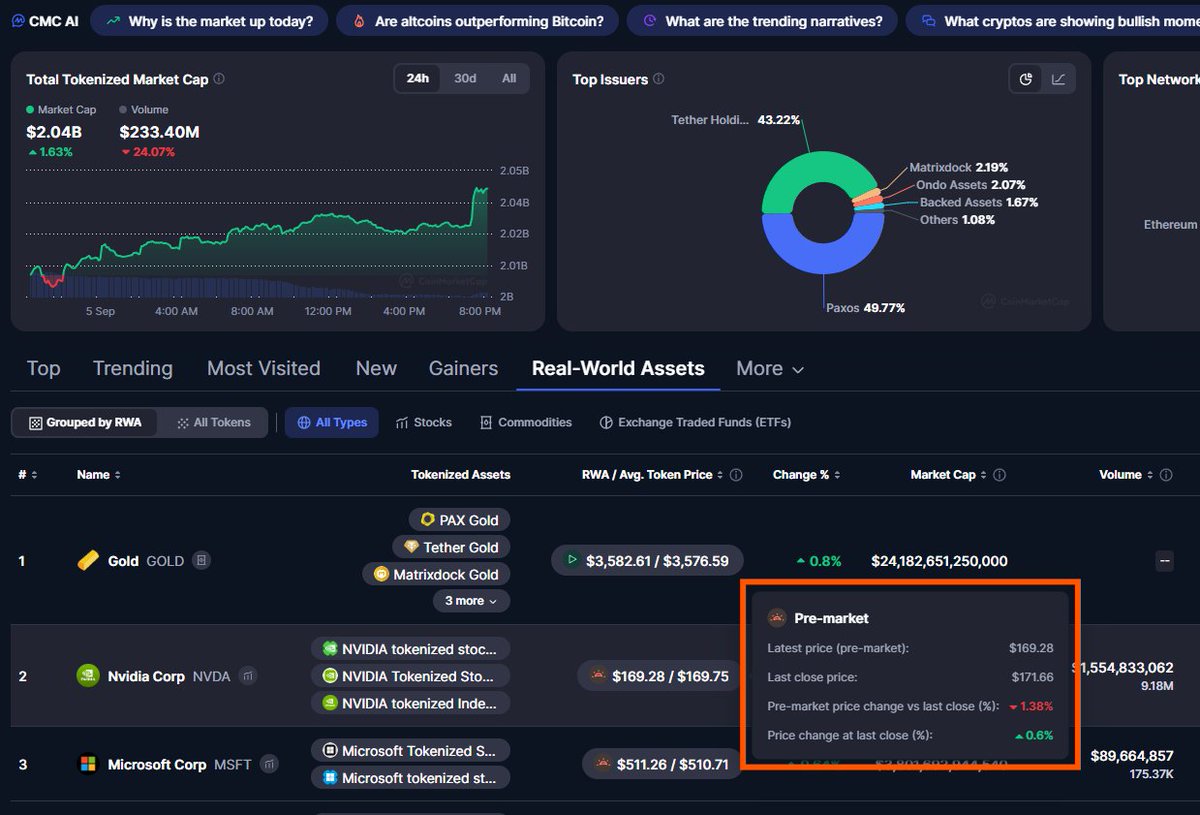Click the Matrixdock Gold token icon
This screenshot has height=815, width=1200.
(x=381, y=574)
